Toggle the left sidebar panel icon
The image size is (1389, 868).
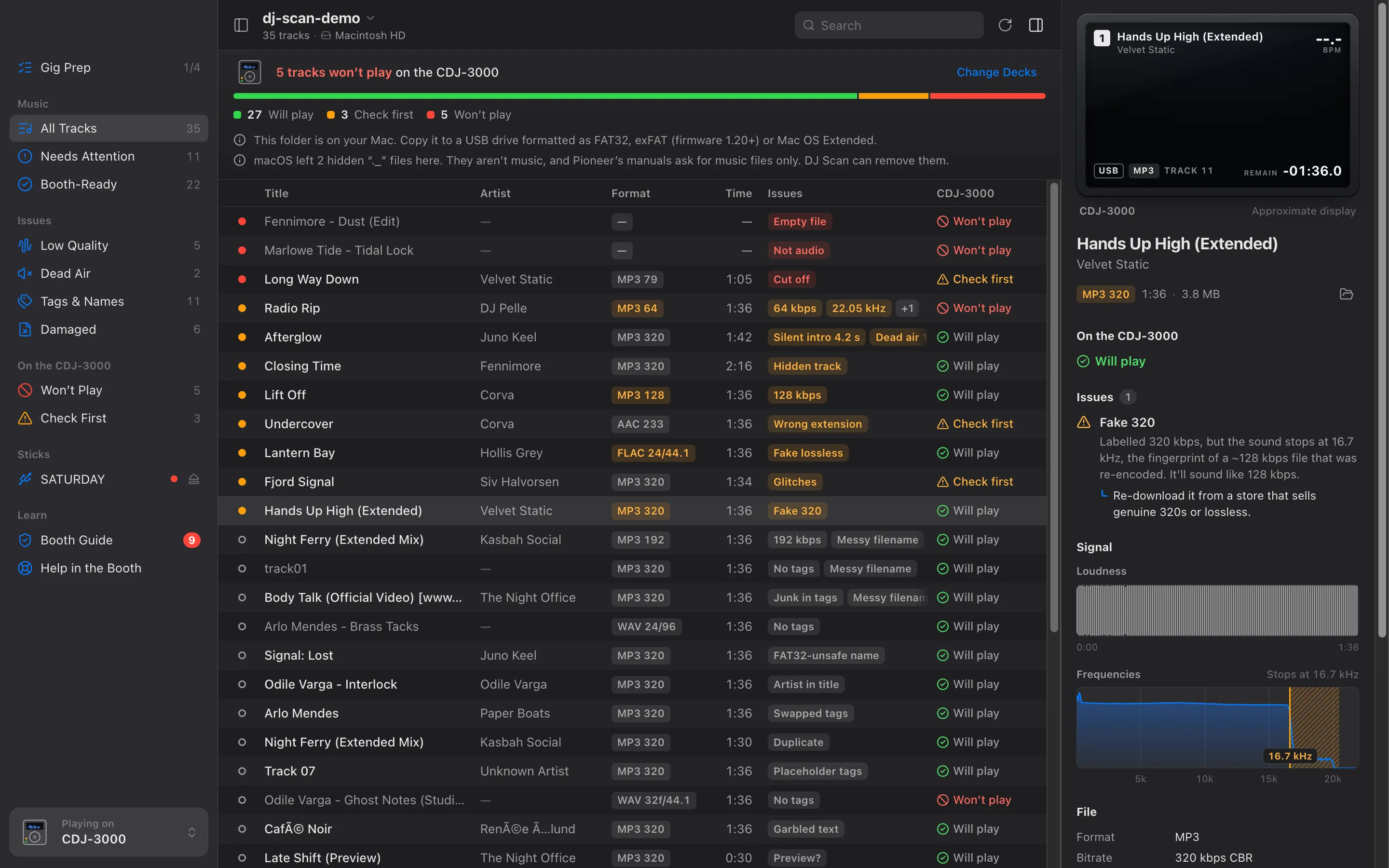tap(241, 25)
